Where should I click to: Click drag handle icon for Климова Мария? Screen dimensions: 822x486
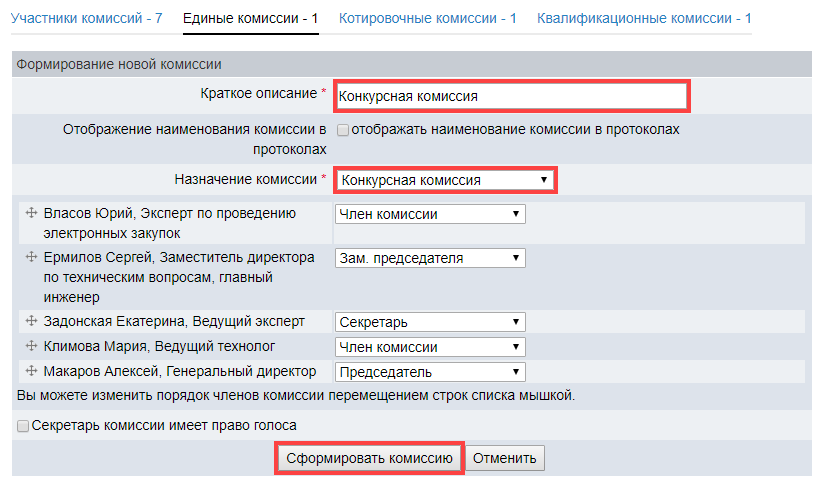pyautogui.click(x=31, y=347)
